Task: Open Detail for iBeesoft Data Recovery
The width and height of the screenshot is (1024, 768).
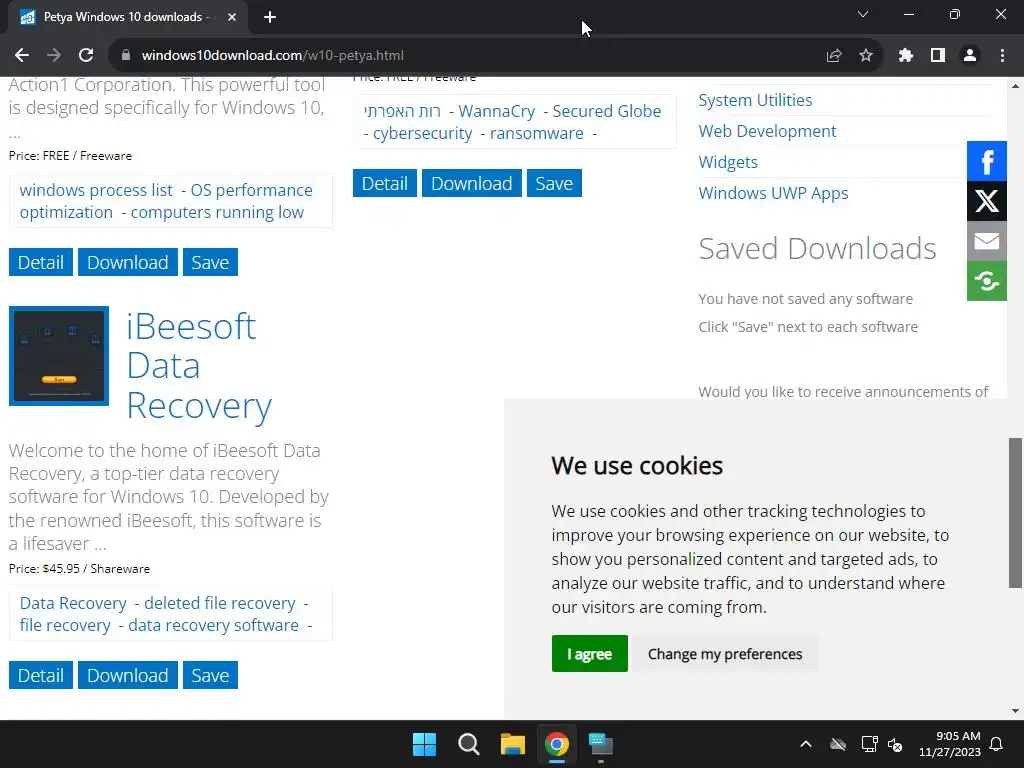Action: pos(40,675)
